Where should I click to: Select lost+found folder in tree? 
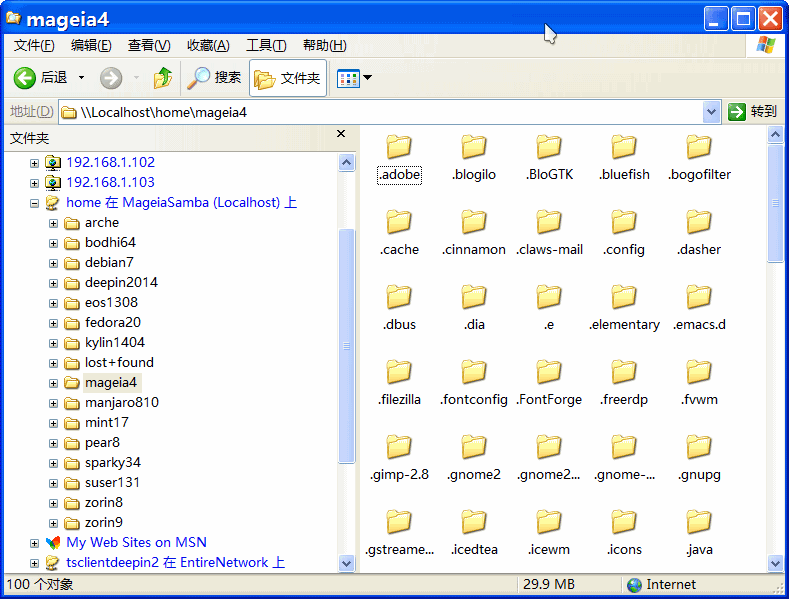tap(119, 362)
